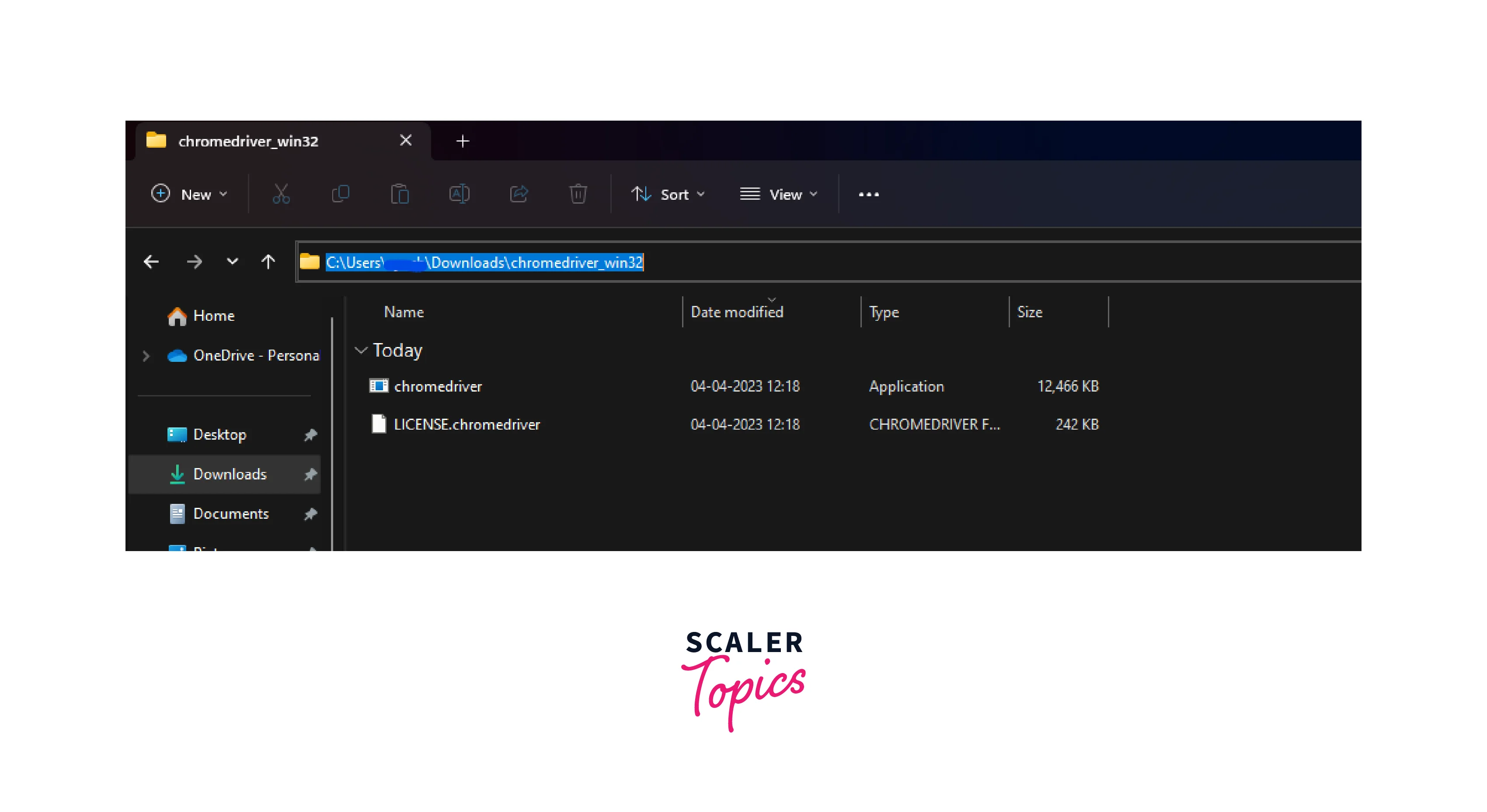Click the Delete/trash icon in toolbar
The height and width of the screenshot is (812, 1487).
point(578,194)
